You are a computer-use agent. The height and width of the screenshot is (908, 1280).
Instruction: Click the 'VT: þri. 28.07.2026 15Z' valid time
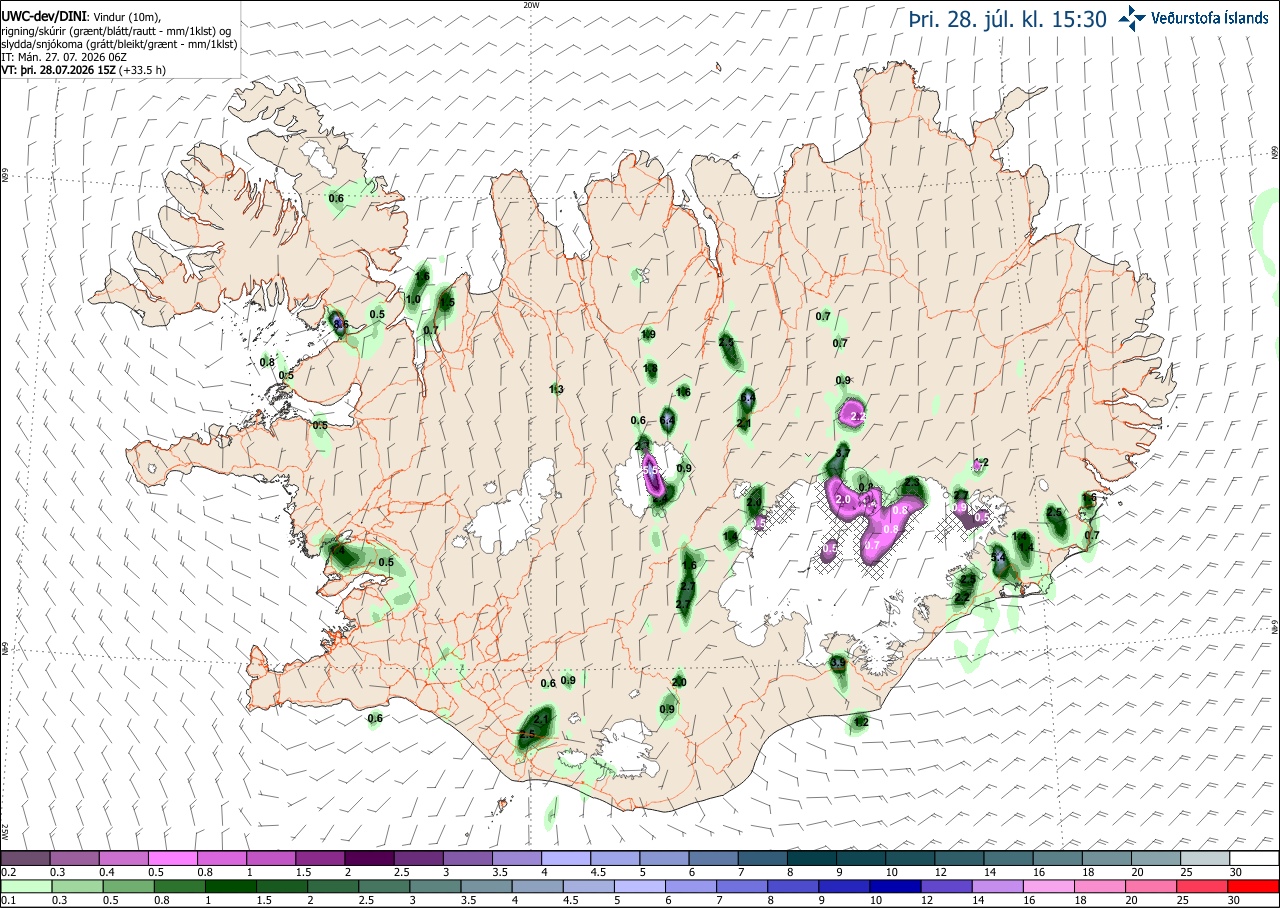click(x=59, y=70)
